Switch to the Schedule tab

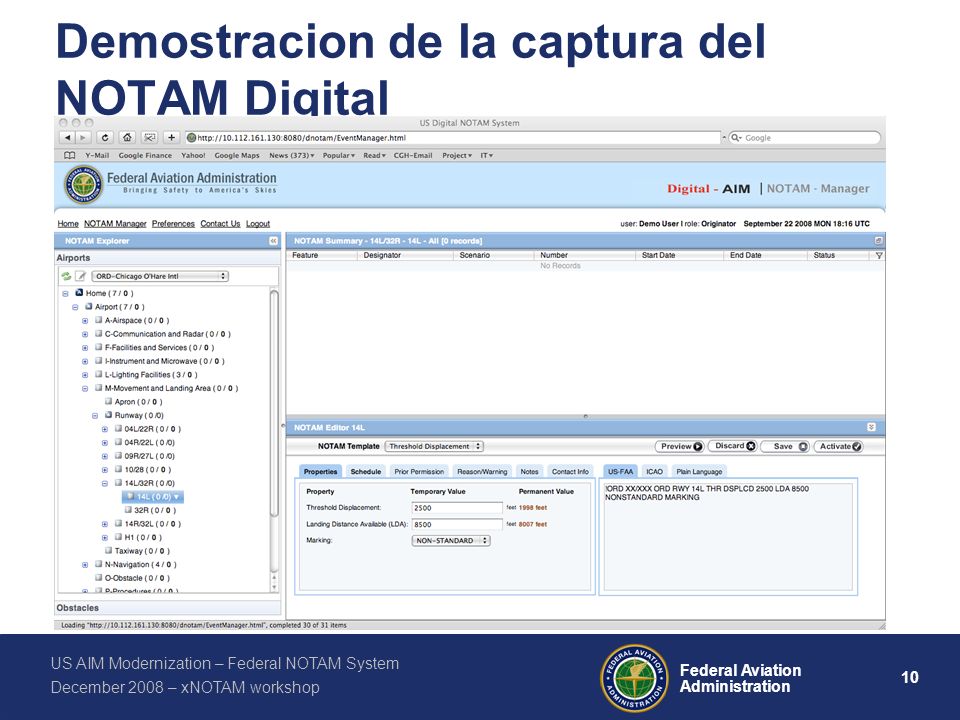point(366,471)
